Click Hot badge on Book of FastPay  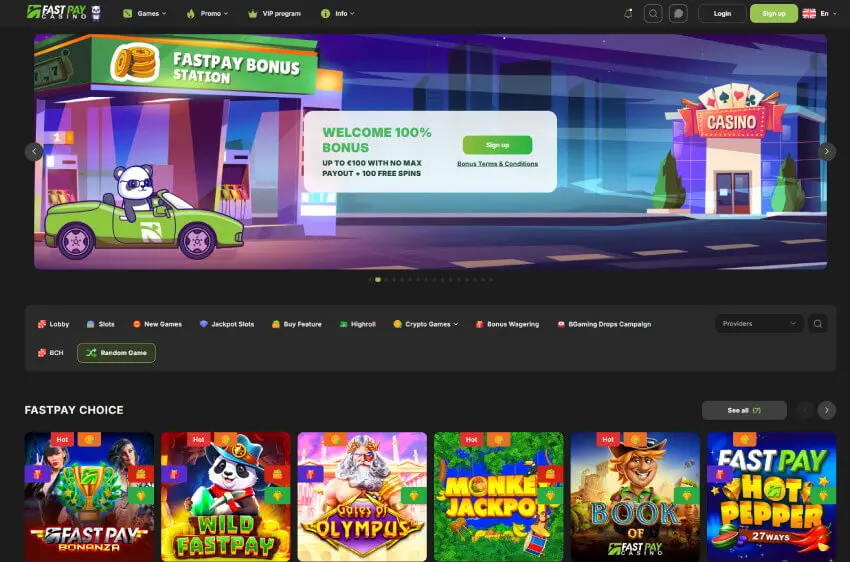tap(608, 440)
